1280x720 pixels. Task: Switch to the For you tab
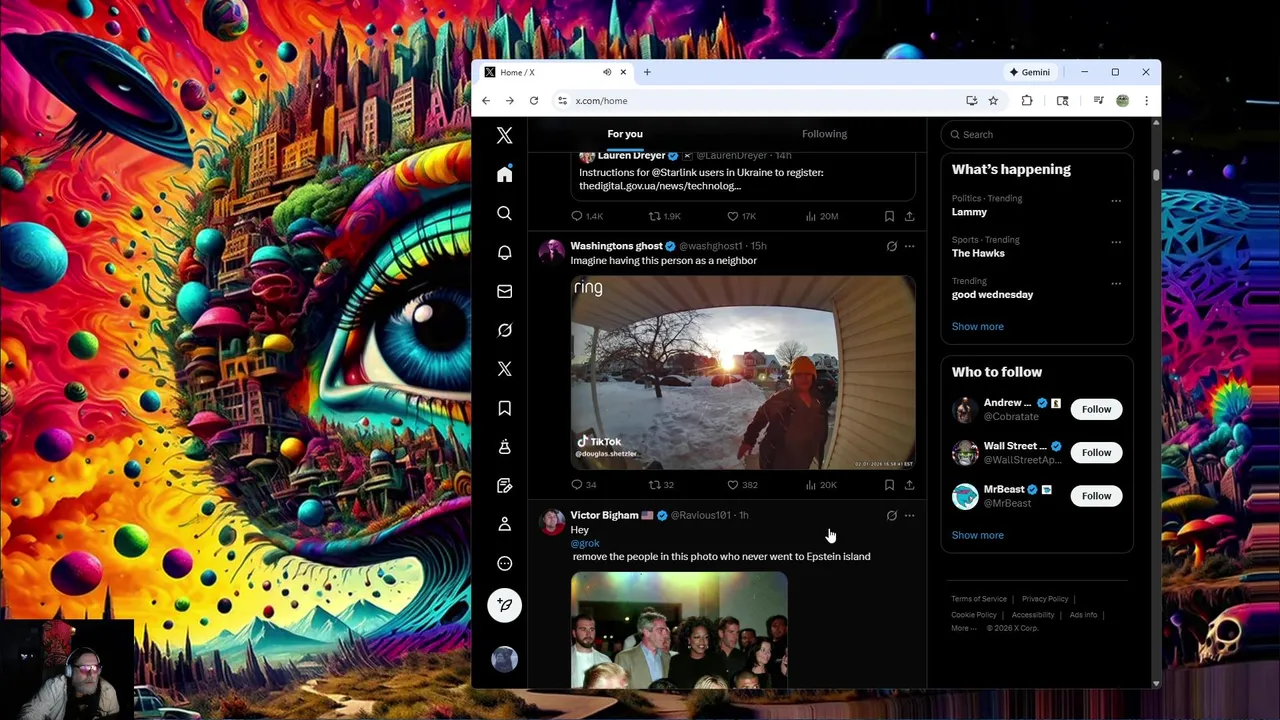(625, 134)
